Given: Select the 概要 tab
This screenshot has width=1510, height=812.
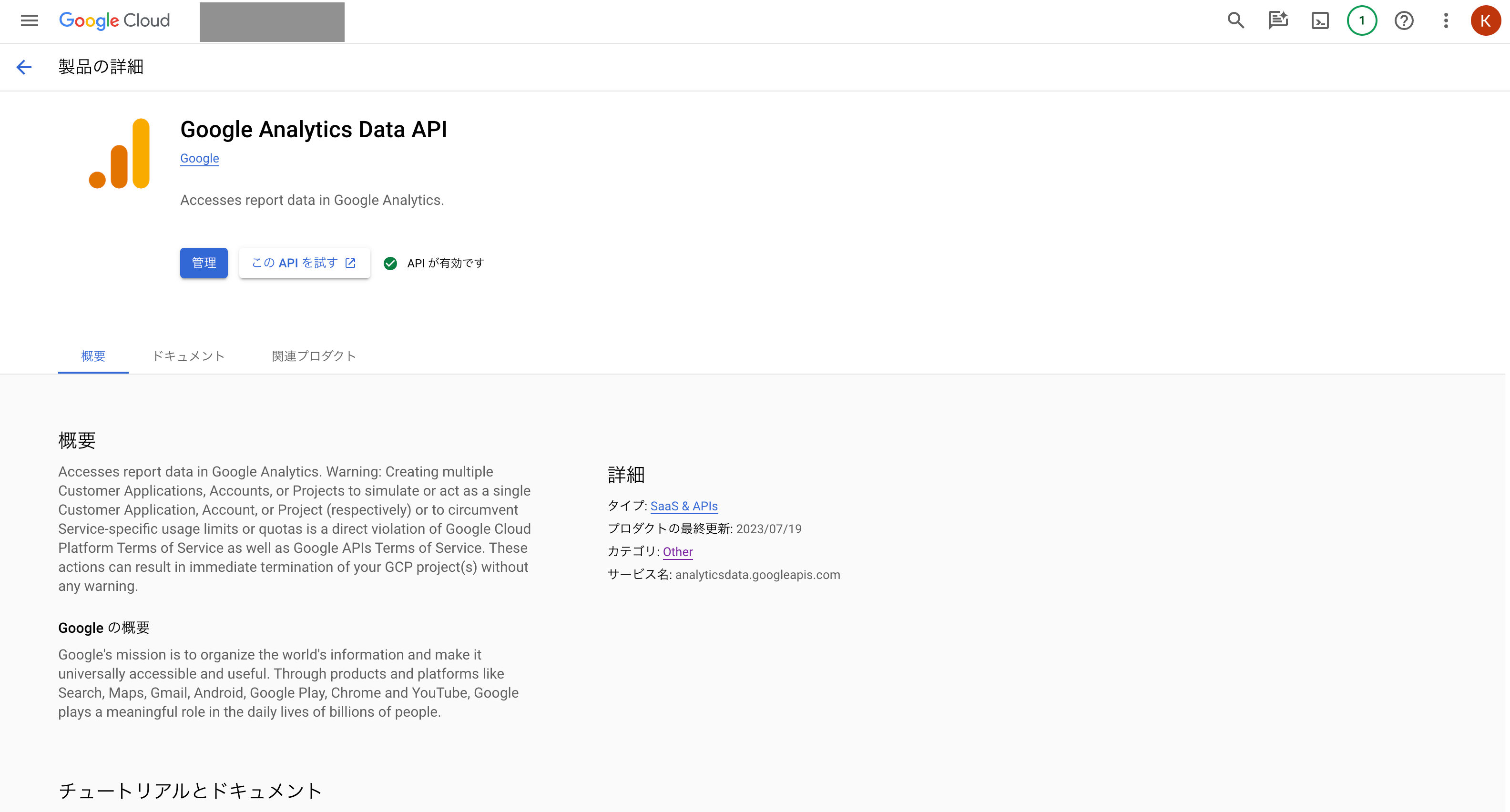Looking at the screenshot, I should click(92, 355).
